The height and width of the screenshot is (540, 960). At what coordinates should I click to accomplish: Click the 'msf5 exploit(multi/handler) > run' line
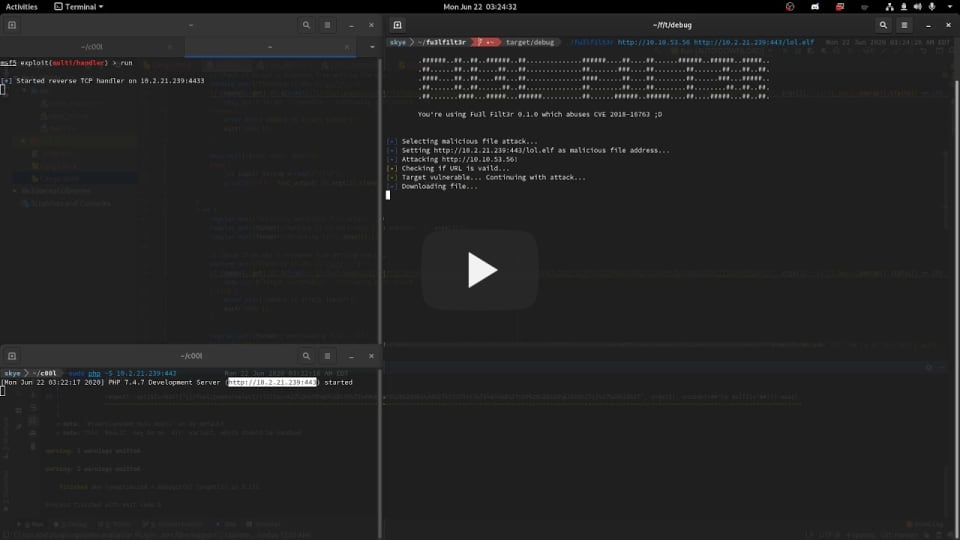[x=66, y=62]
